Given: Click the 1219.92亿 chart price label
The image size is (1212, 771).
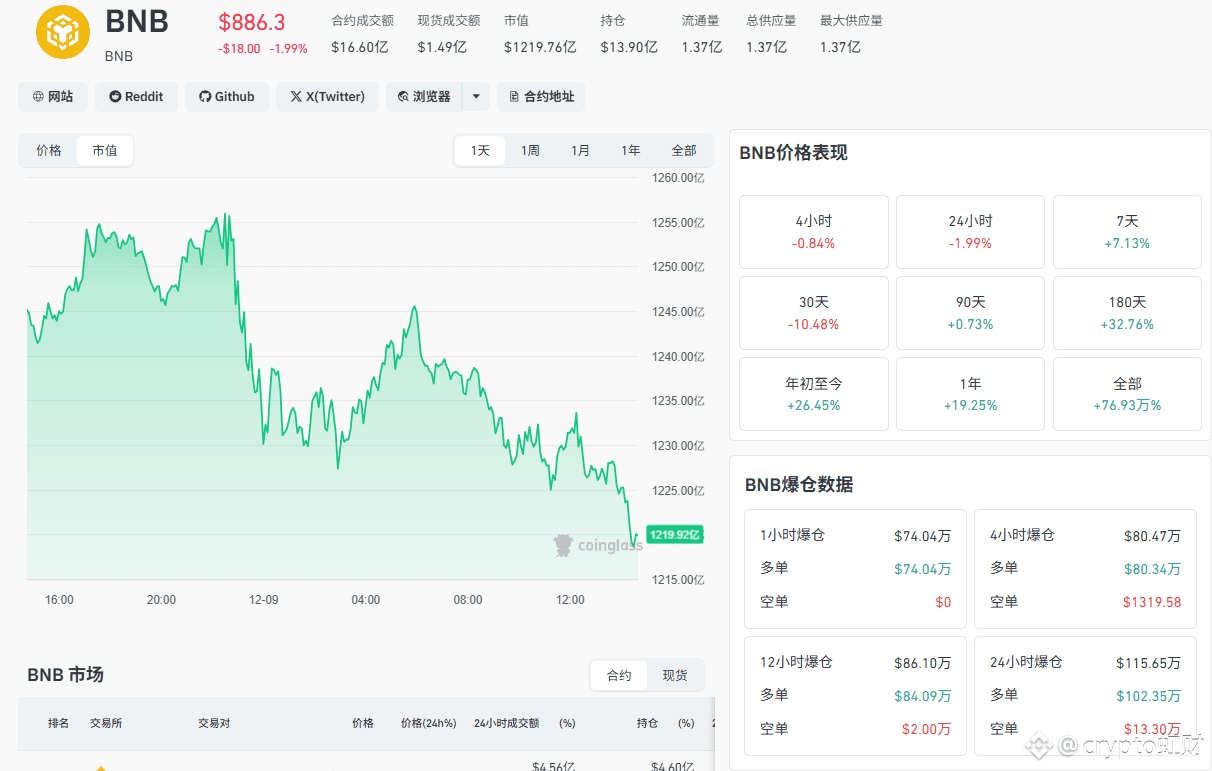Looking at the screenshot, I should 675,535.
